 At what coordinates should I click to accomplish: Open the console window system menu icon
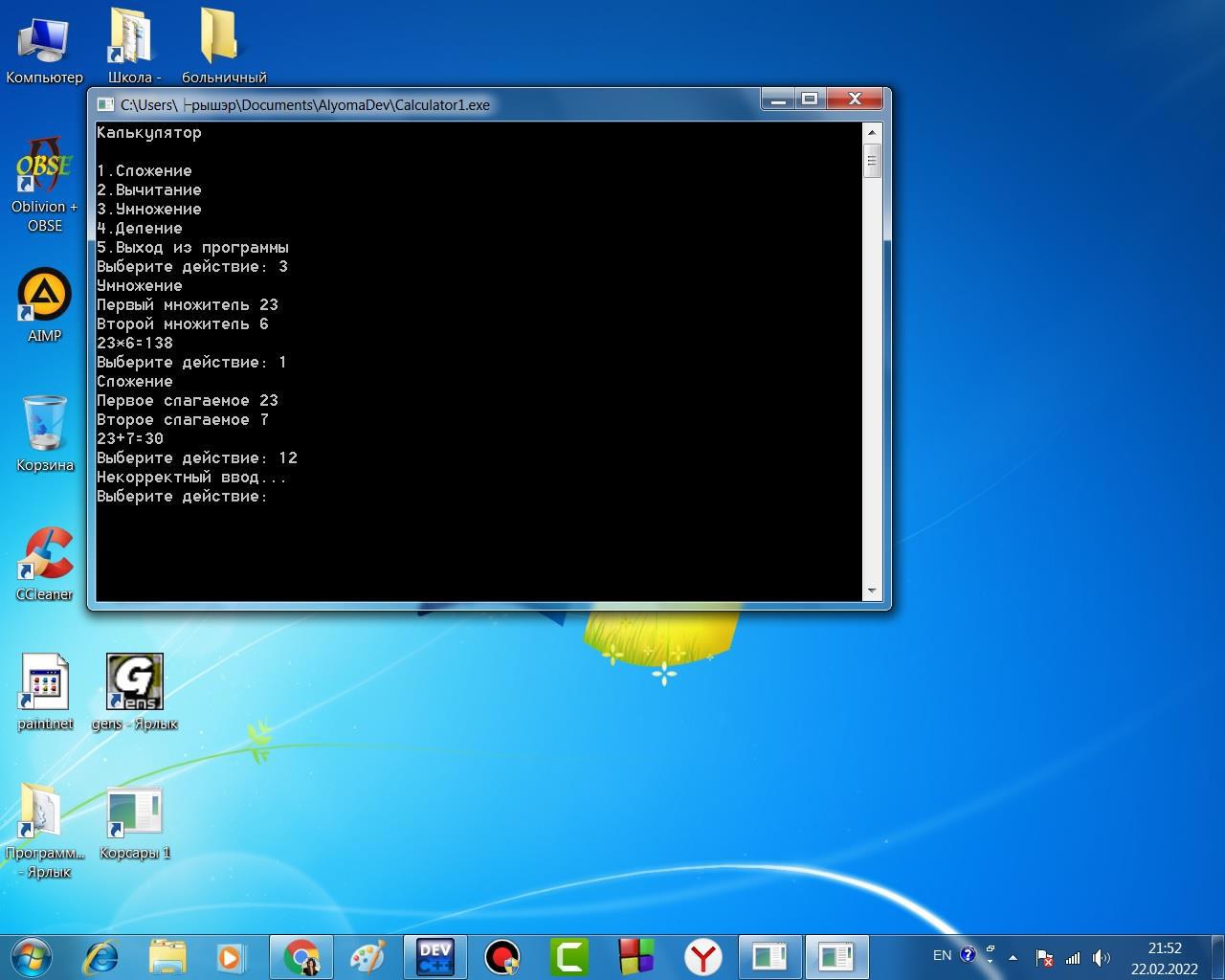pyautogui.click(x=105, y=104)
